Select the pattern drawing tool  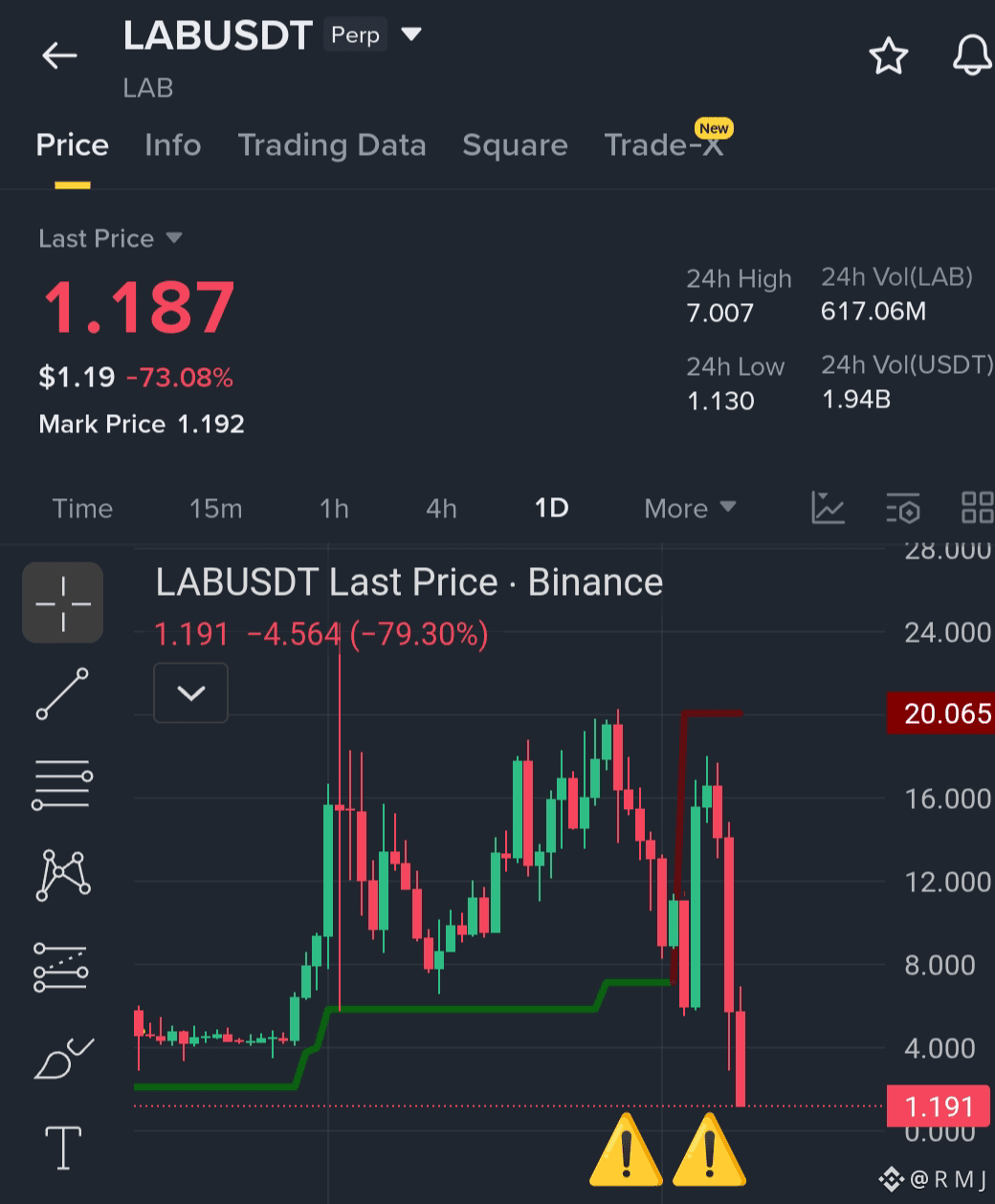coord(63,875)
